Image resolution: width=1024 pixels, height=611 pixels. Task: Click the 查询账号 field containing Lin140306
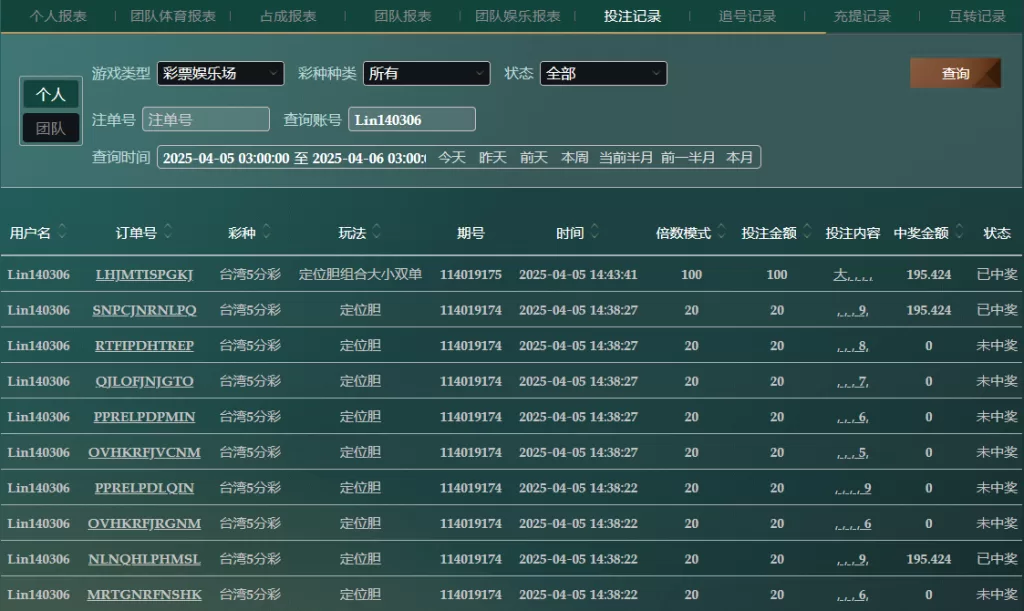(x=411, y=119)
